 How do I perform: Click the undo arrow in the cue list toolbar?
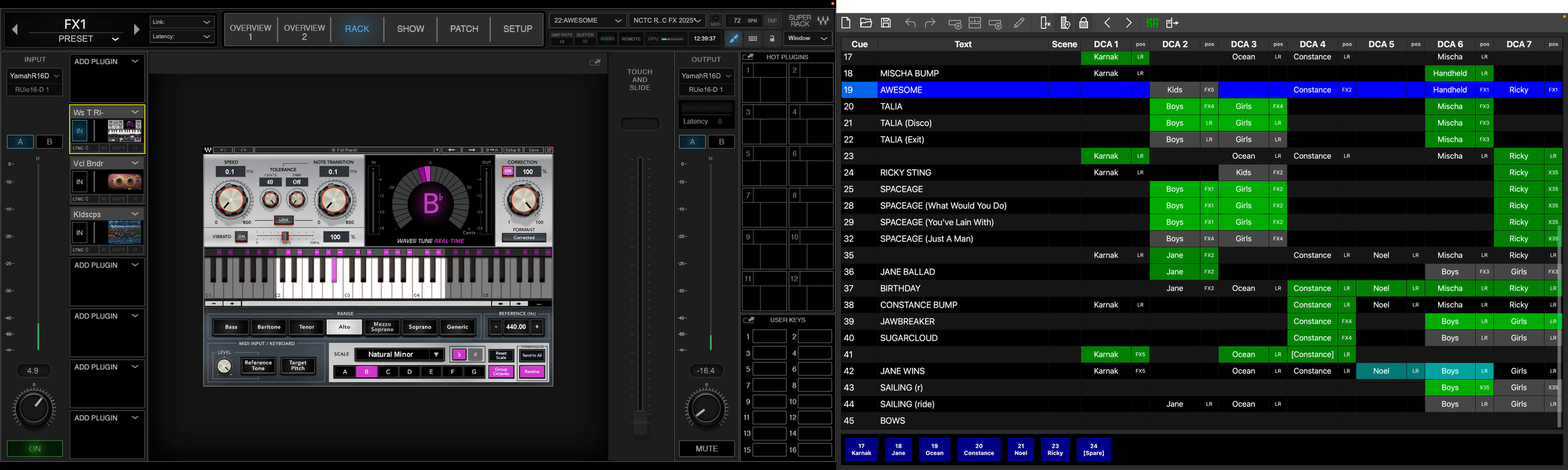(910, 23)
